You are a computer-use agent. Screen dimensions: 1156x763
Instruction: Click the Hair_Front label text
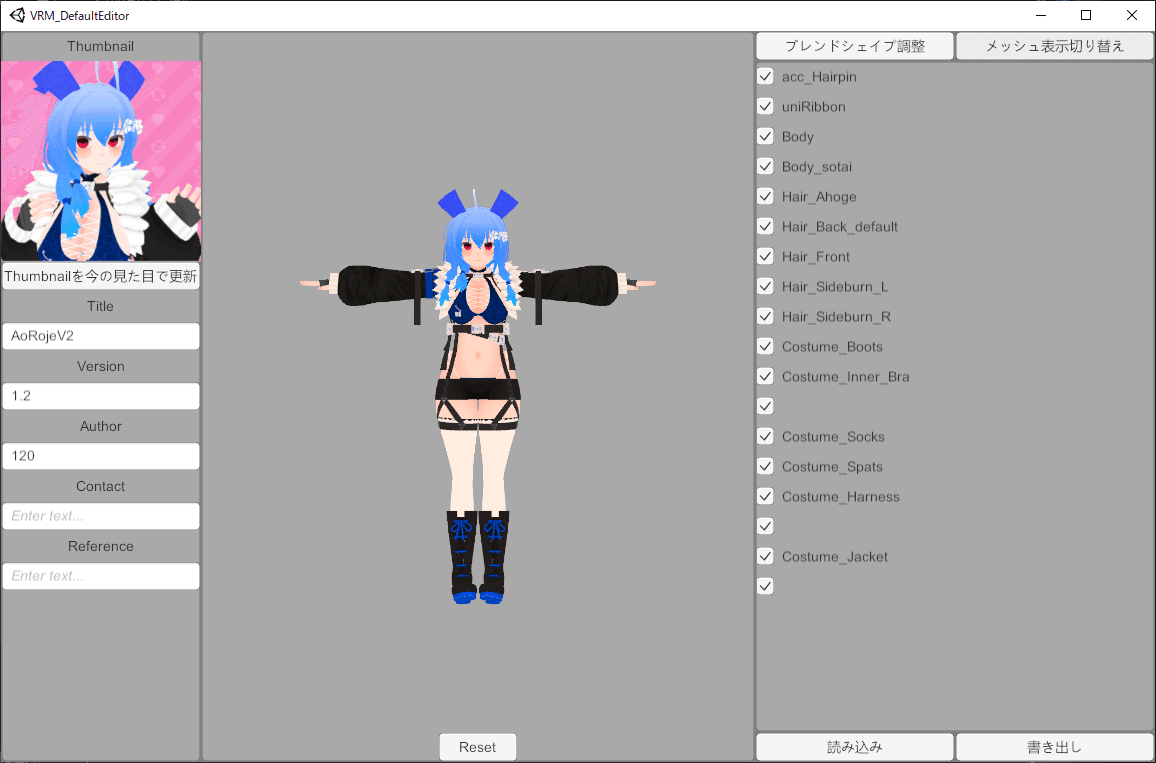pos(815,257)
